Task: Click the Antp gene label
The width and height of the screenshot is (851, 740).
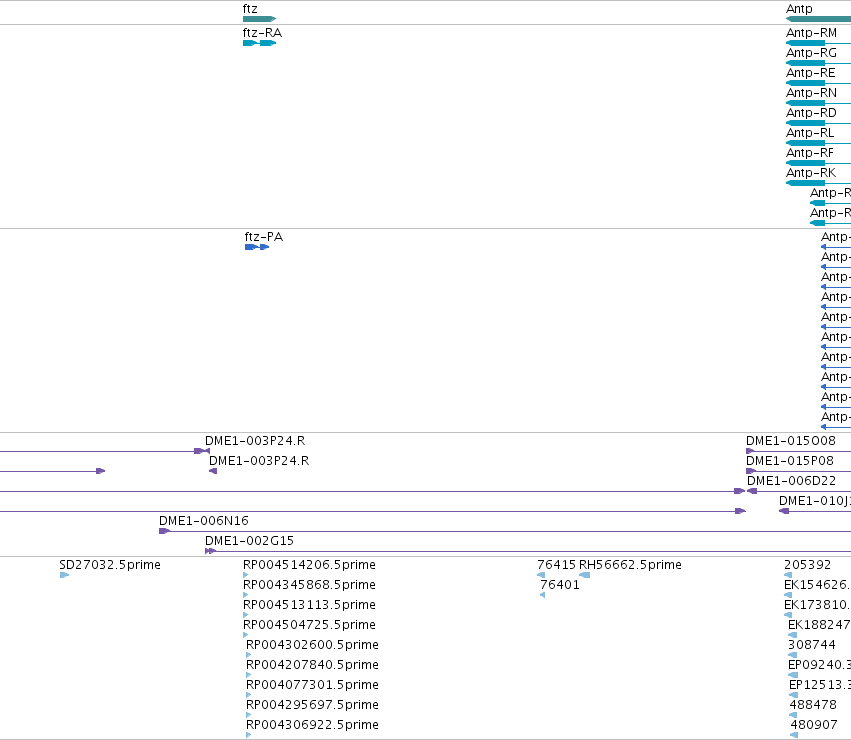Action: click(799, 9)
